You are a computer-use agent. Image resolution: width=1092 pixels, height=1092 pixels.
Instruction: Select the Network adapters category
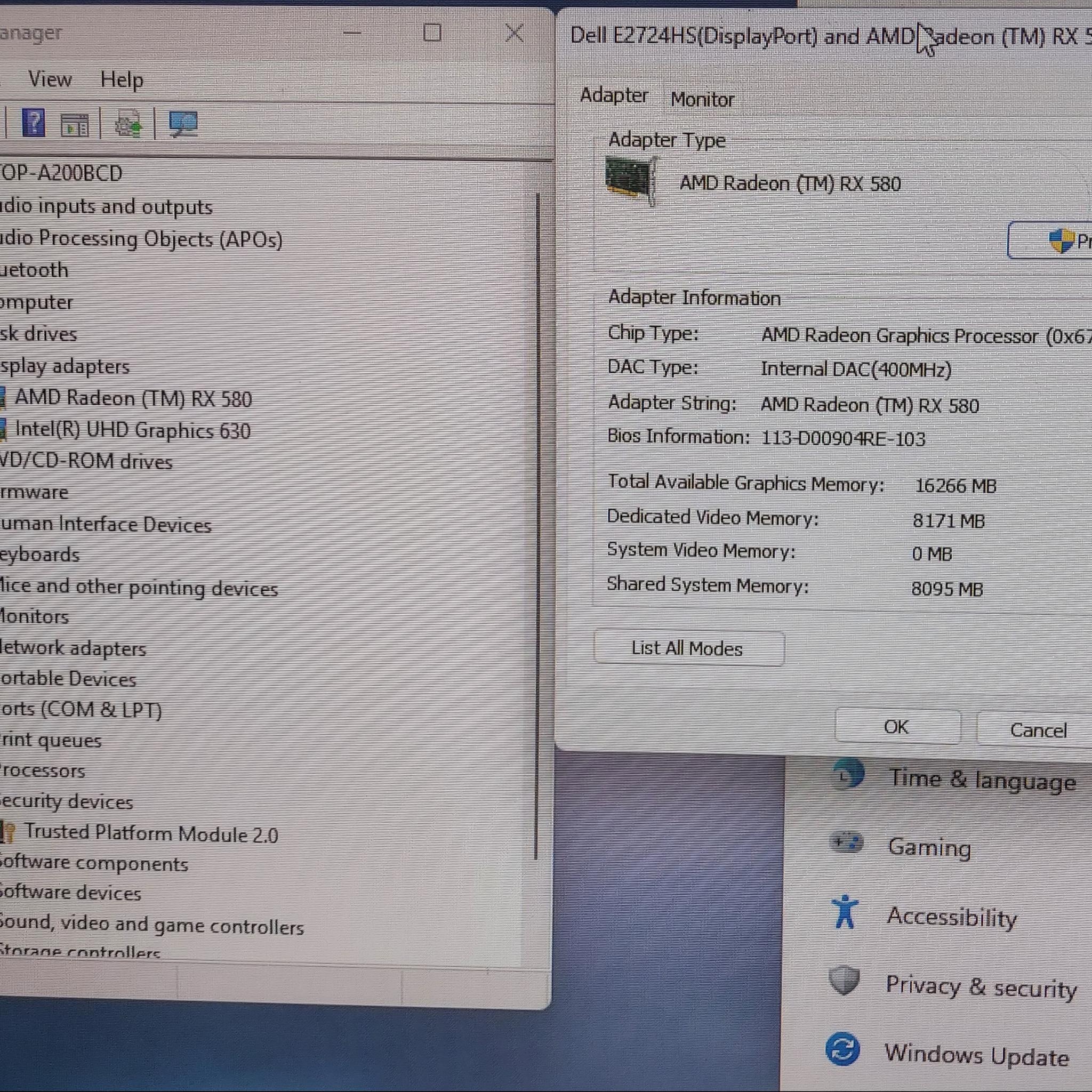click(73, 648)
